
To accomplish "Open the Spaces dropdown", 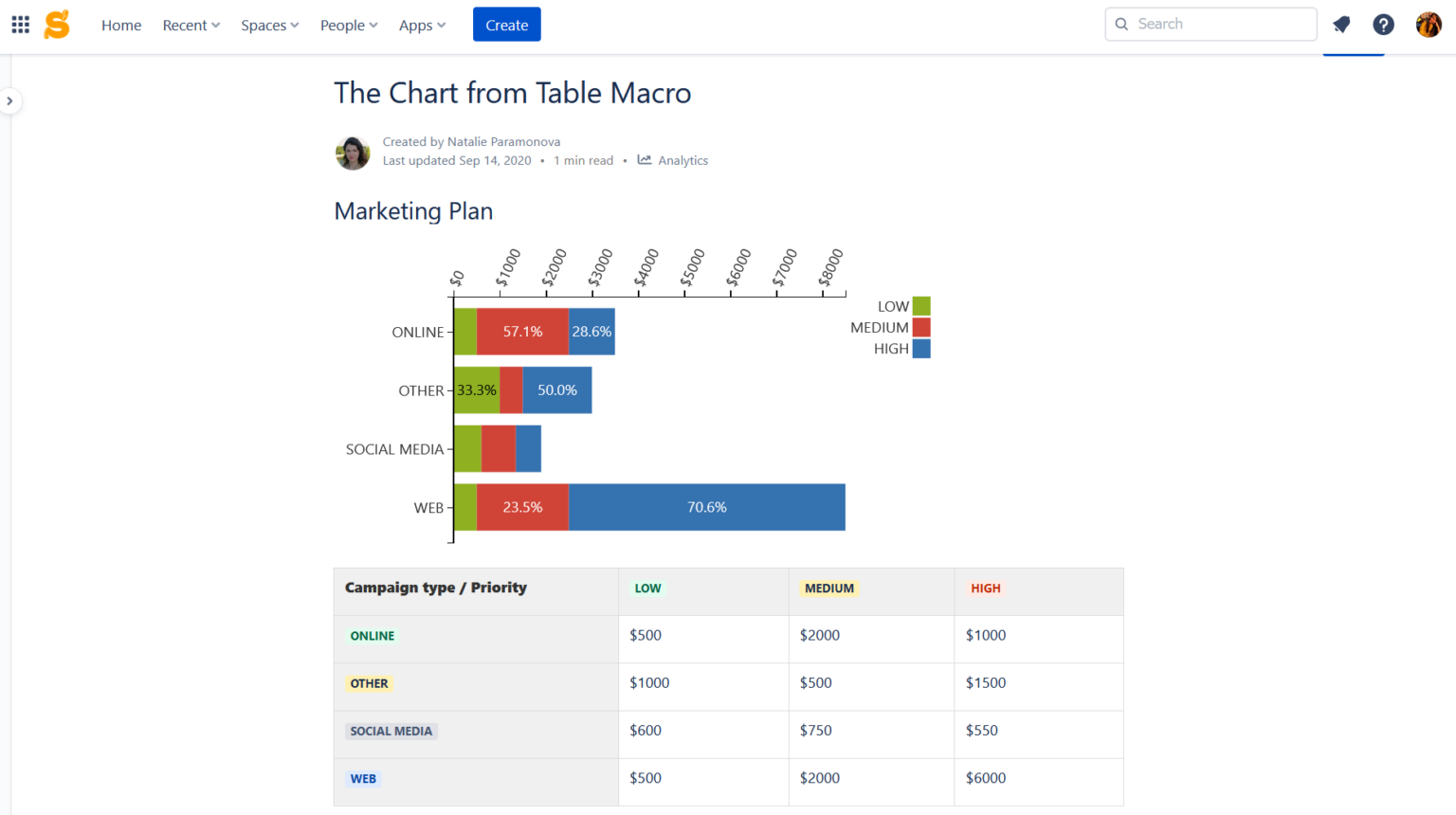I will pyautogui.click(x=269, y=26).
